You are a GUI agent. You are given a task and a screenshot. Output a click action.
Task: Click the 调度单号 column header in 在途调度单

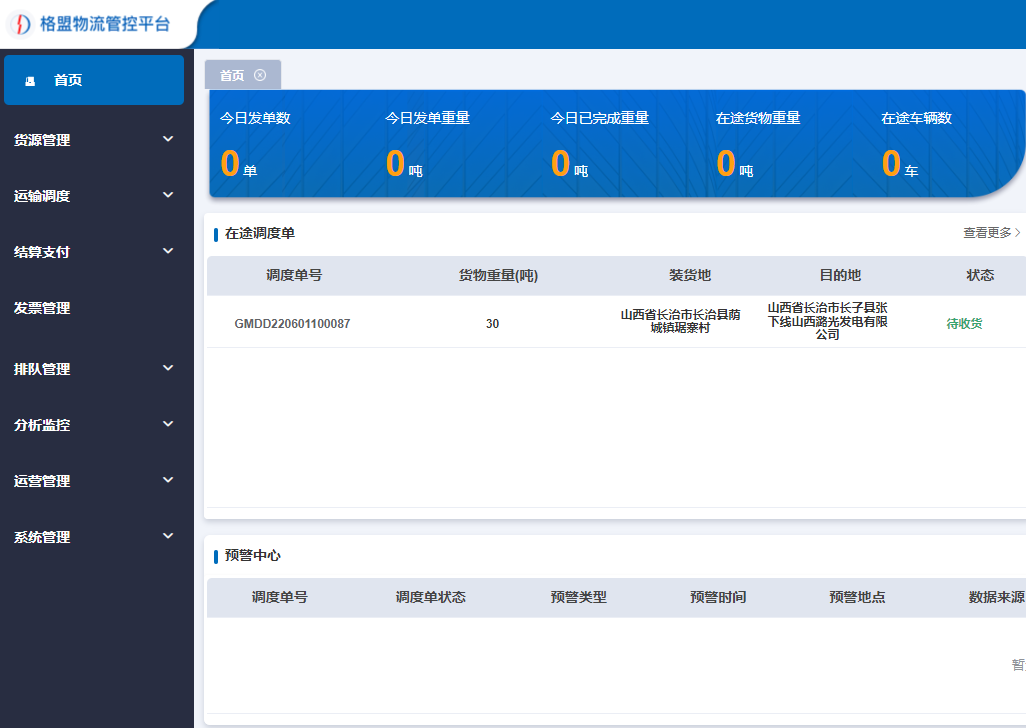[x=294, y=276]
